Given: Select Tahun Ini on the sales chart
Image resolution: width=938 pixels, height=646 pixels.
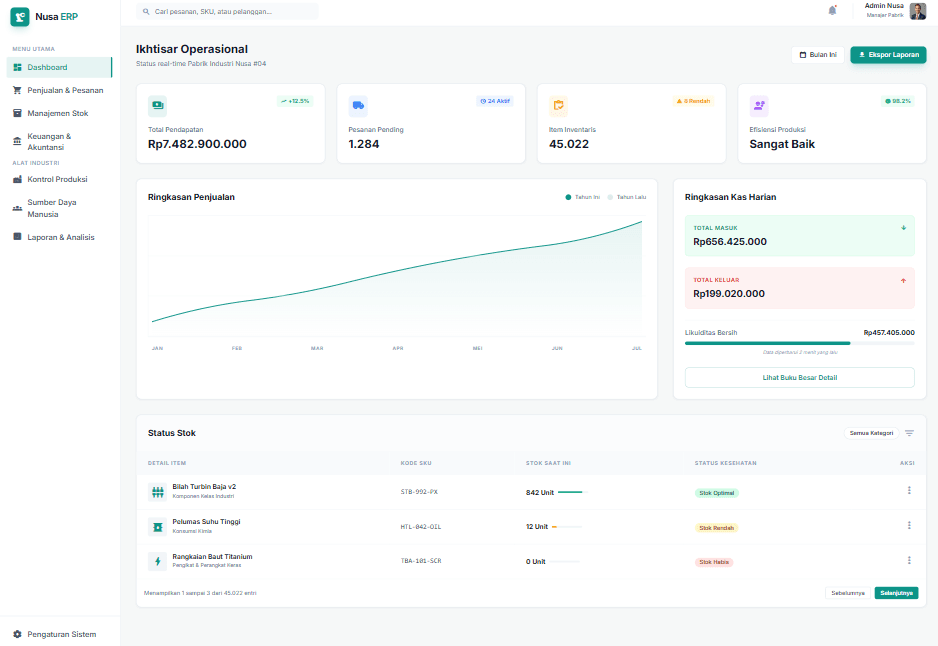Looking at the screenshot, I should pos(583,197).
